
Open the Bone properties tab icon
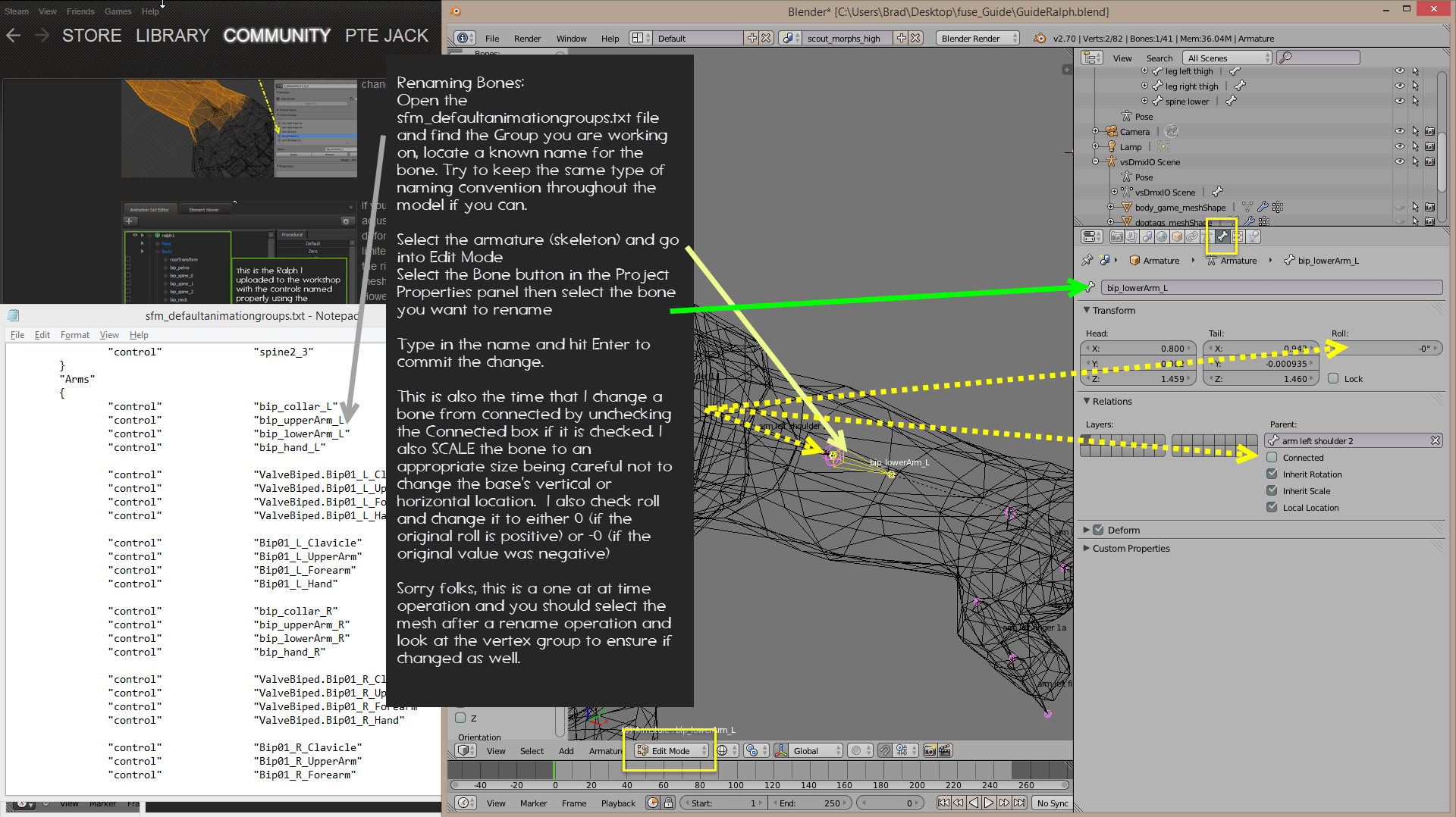1222,236
